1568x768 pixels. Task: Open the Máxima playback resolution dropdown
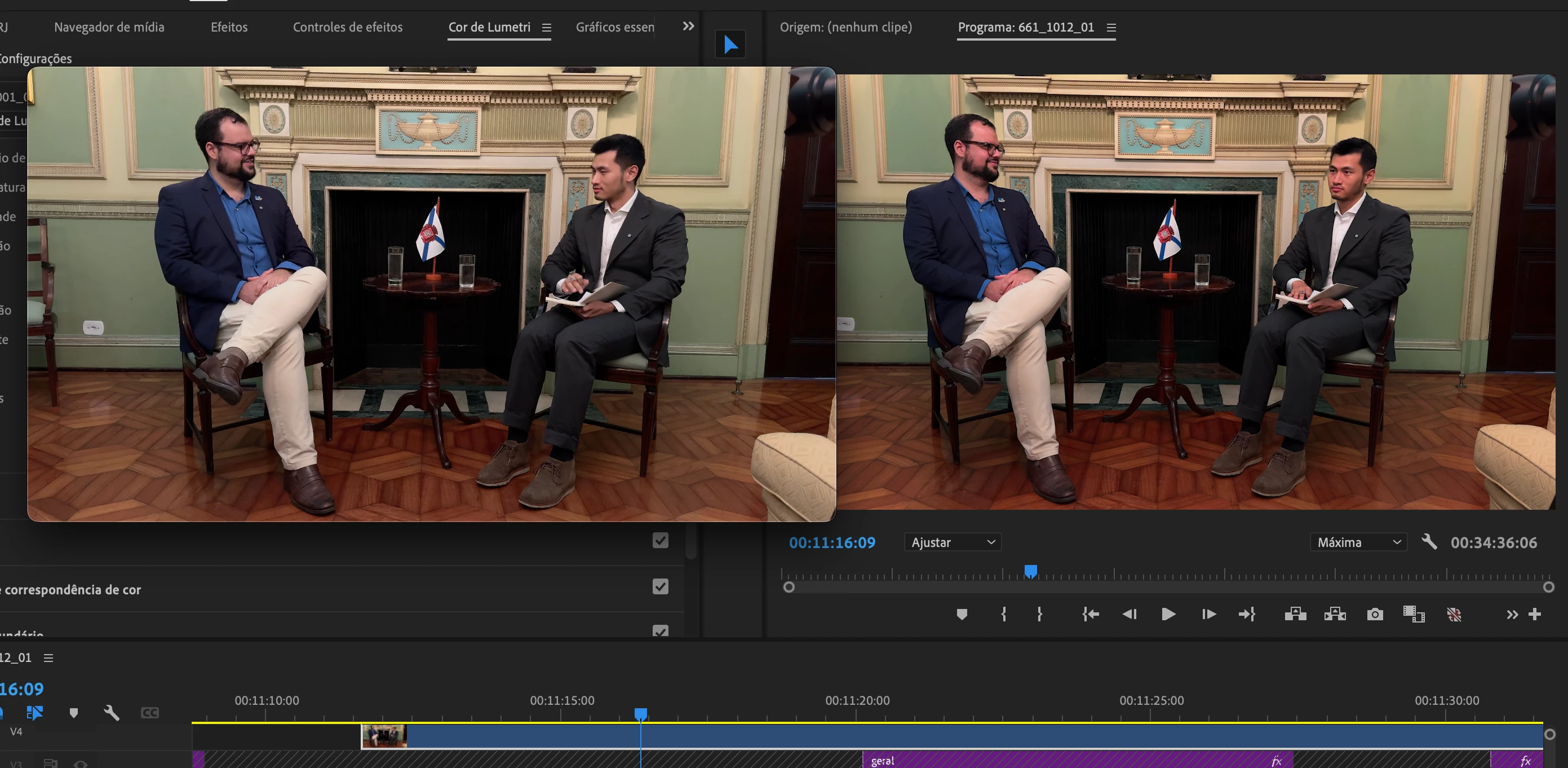pyautogui.click(x=1358, y=542)
